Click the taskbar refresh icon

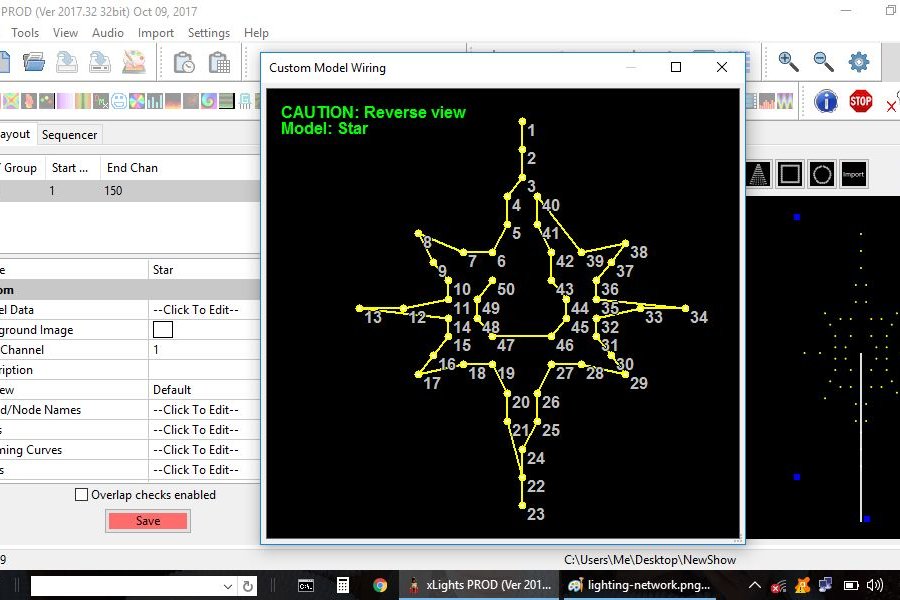coord(248,586)
